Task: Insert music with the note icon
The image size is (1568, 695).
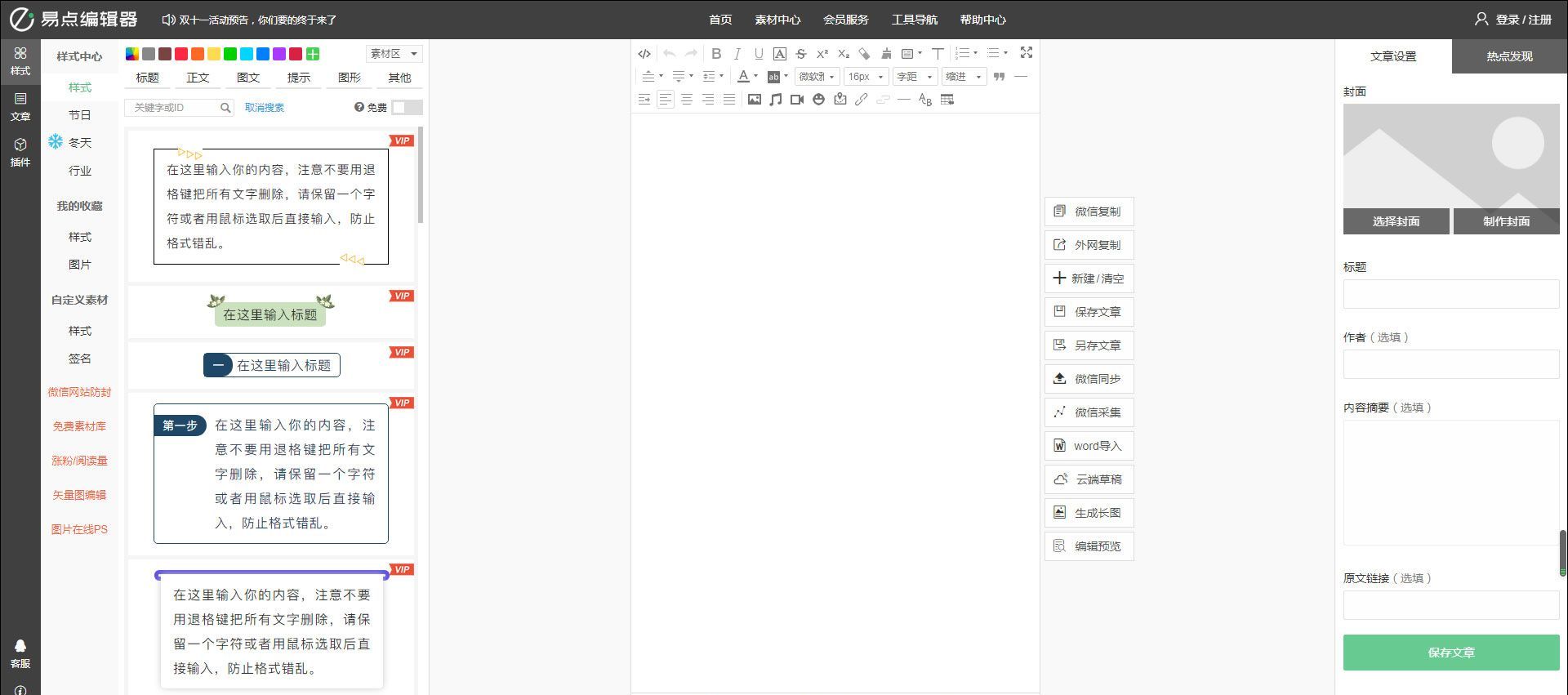Action: 776,100
